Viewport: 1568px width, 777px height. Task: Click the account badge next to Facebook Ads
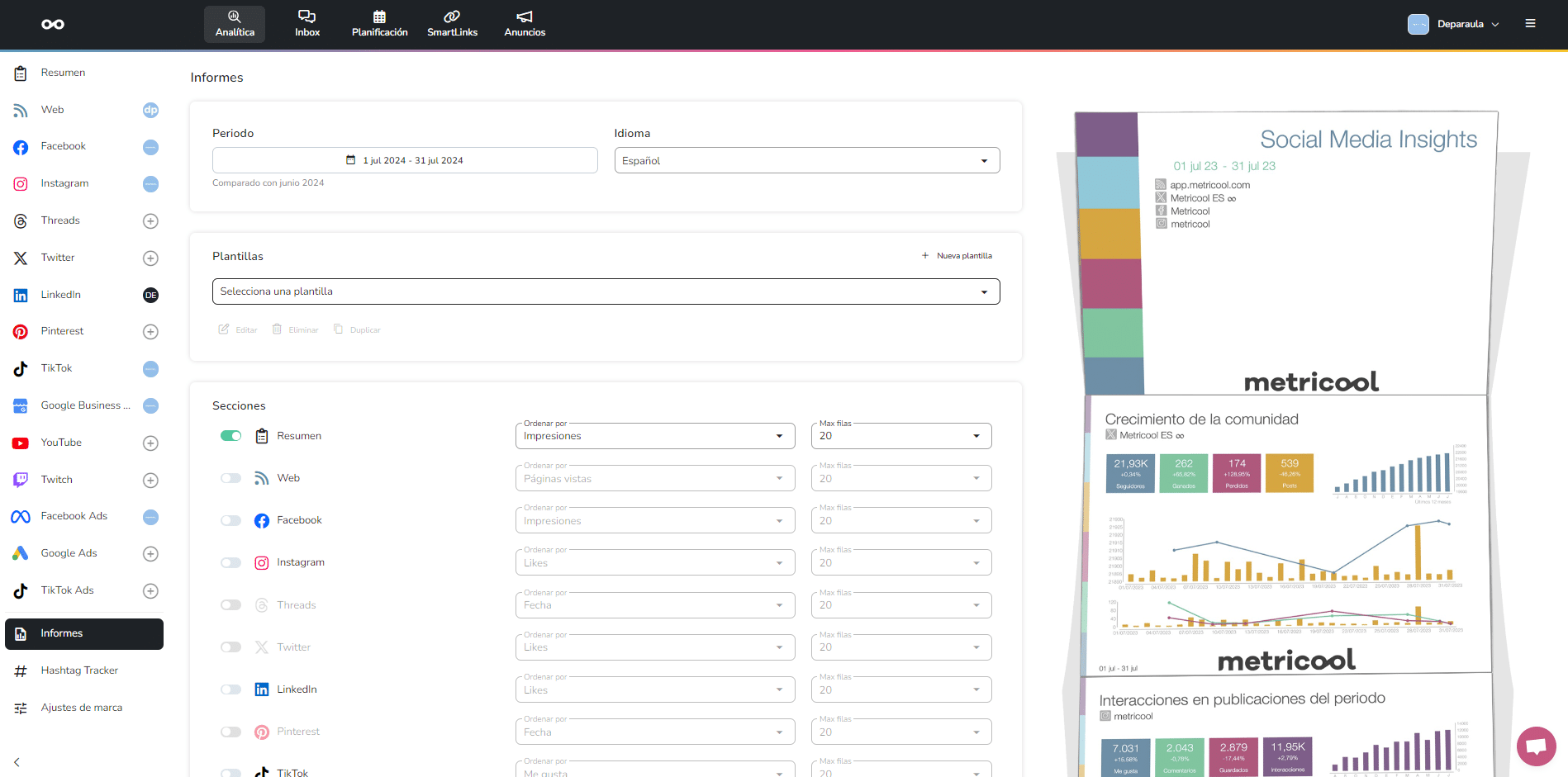click(x=150, y=517)
